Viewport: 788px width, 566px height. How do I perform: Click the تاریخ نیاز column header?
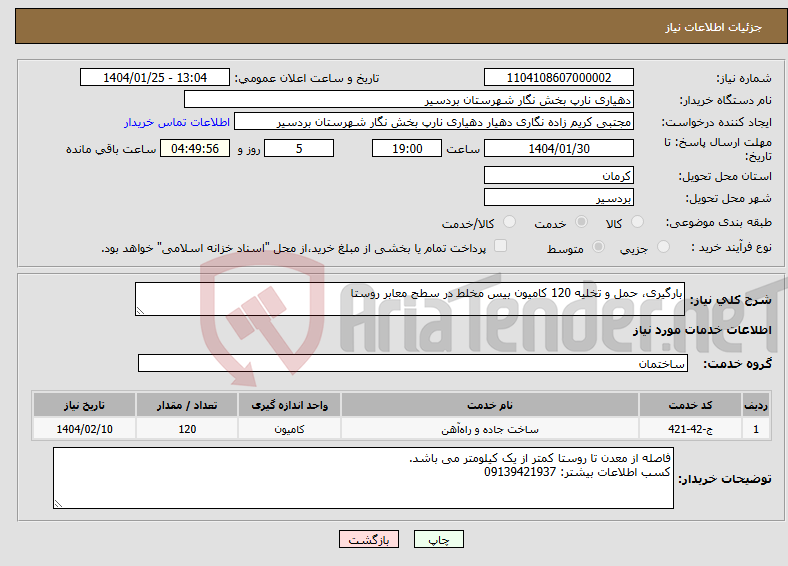pyautogui.click(x=84, y=405)
